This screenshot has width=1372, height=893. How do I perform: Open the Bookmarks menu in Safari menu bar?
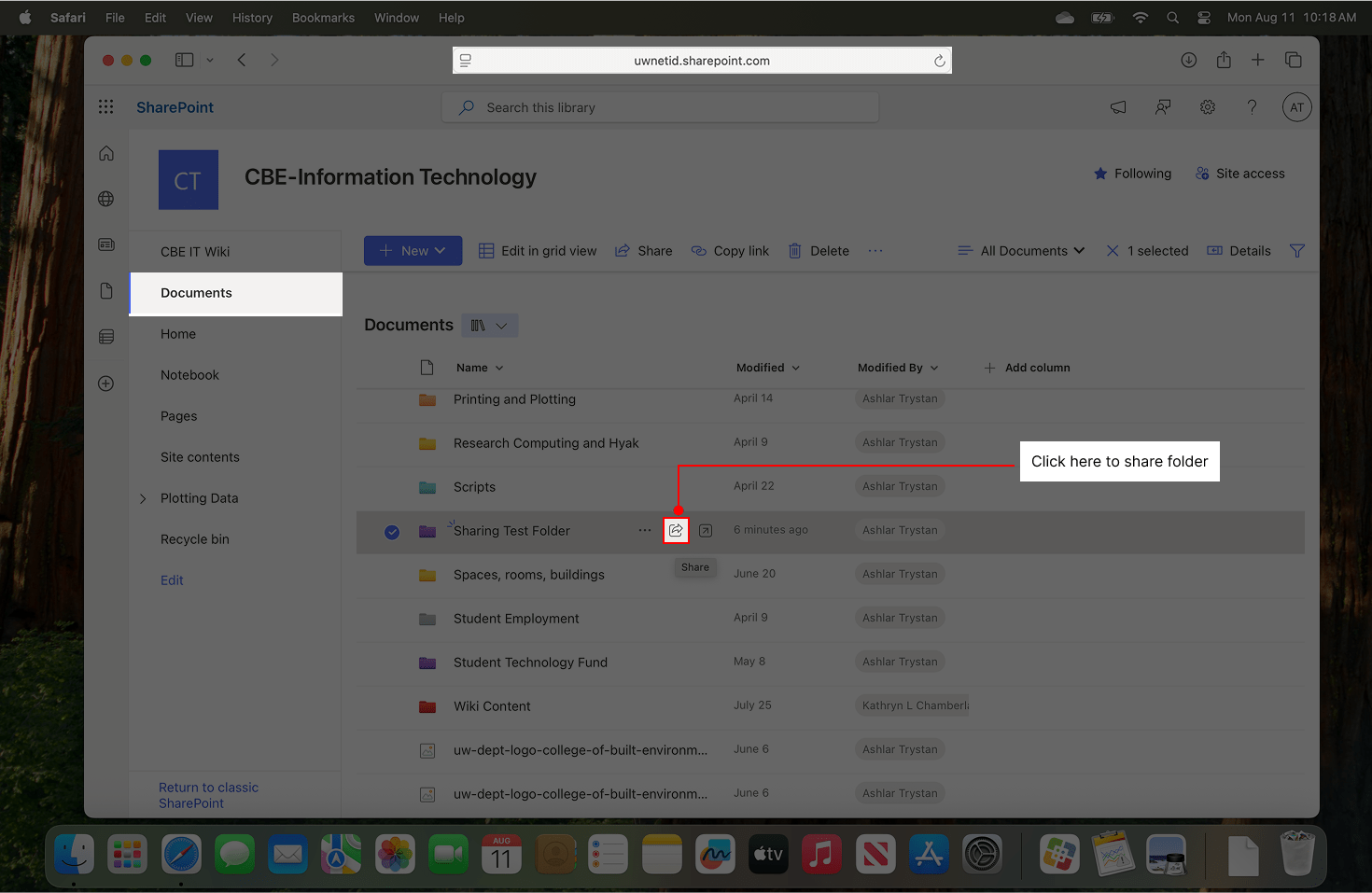click(x=323, y=18)
